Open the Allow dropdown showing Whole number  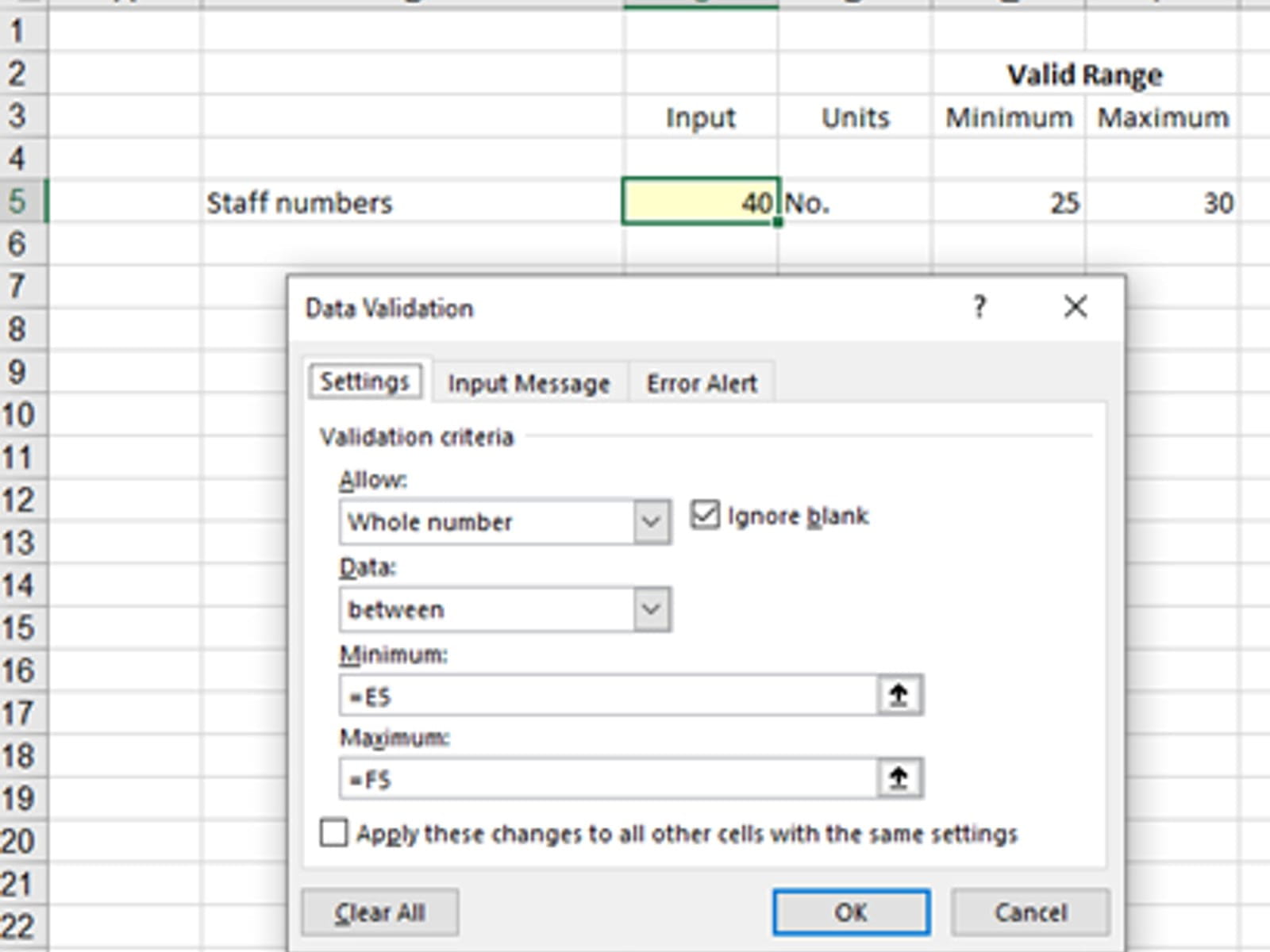coord(652,522)
